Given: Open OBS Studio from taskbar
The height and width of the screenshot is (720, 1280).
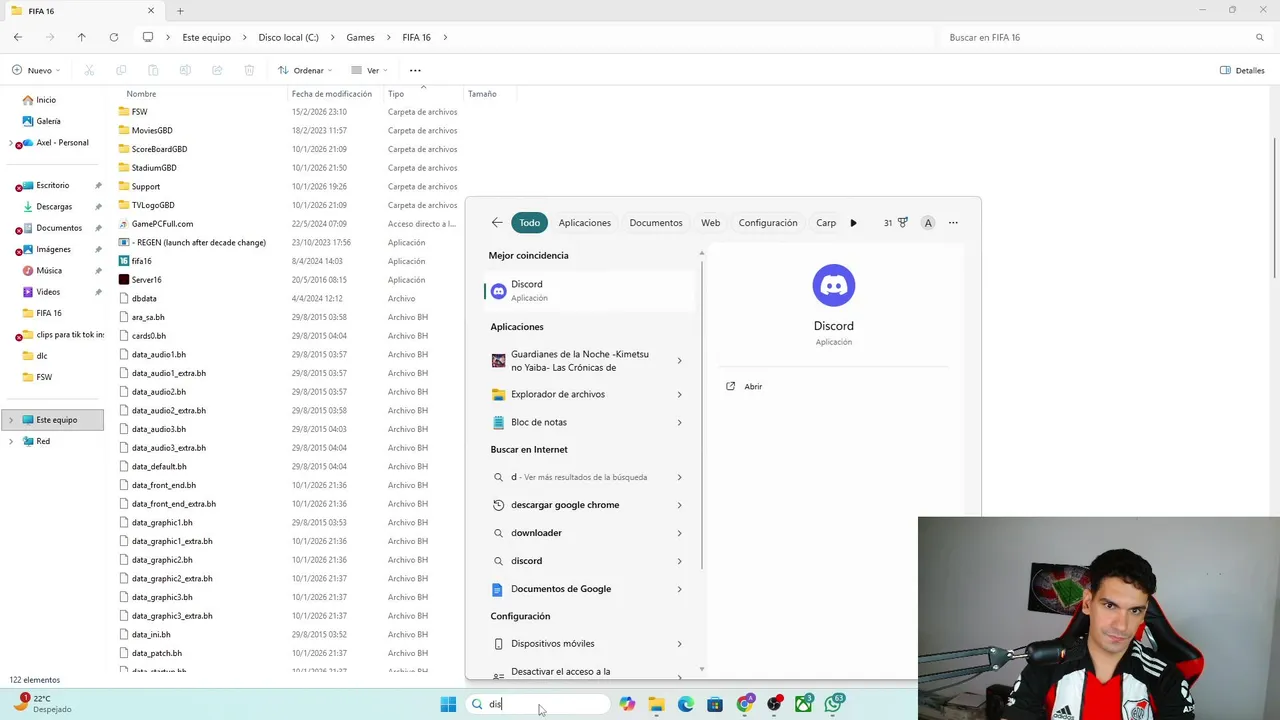Looking at the screenshot, I should tap(774, 704).
